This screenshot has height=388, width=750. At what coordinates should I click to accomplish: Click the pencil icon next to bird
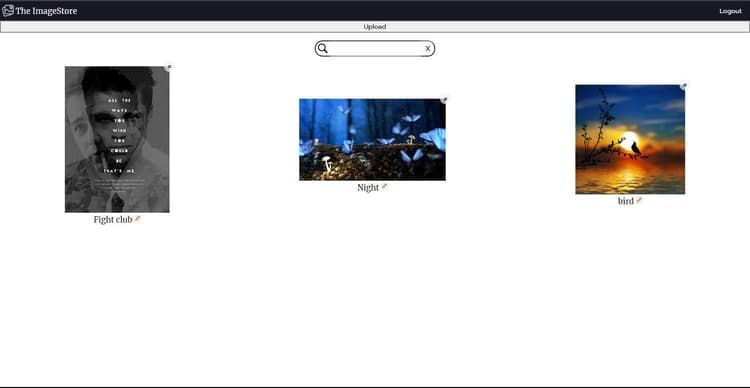click(639, 200)
